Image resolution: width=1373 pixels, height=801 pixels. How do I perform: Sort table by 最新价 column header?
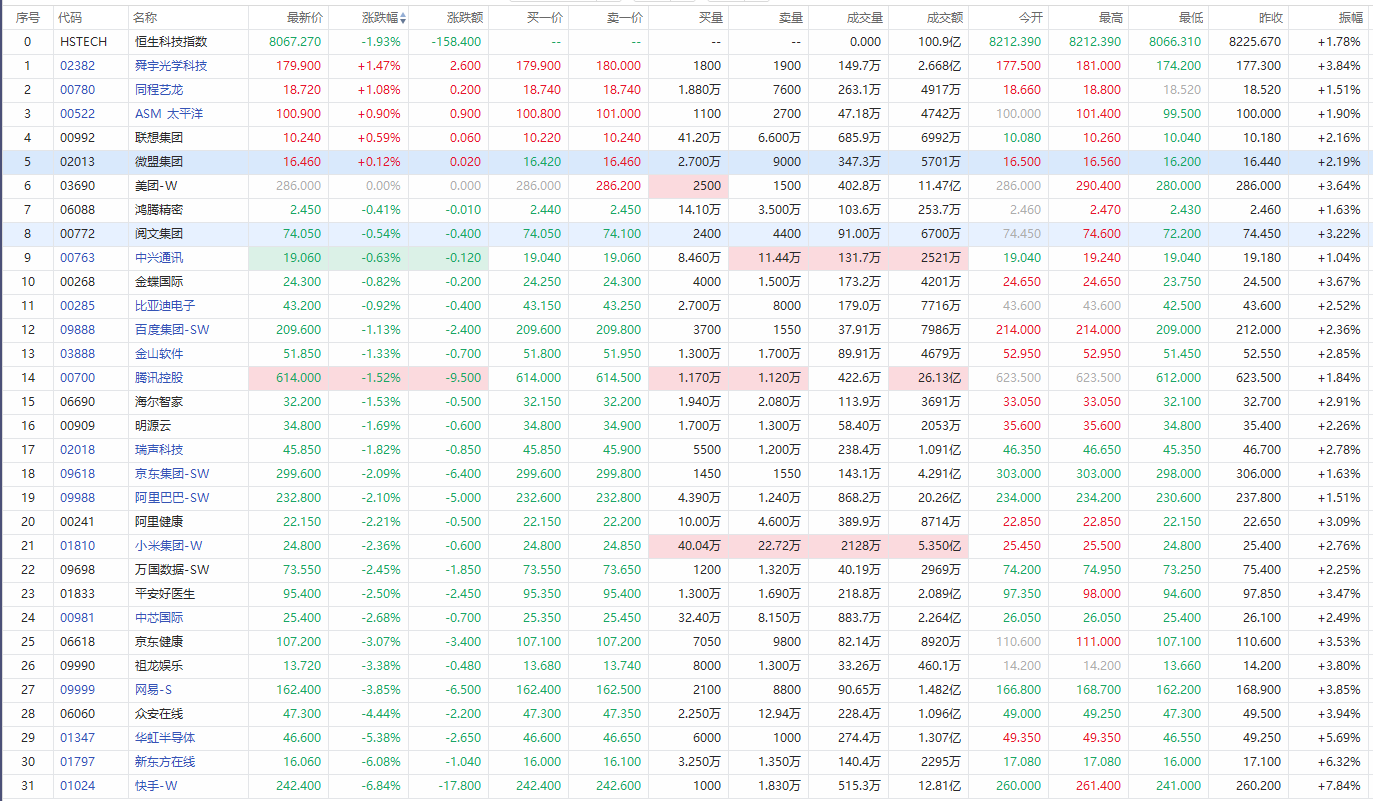pos(304,18)
